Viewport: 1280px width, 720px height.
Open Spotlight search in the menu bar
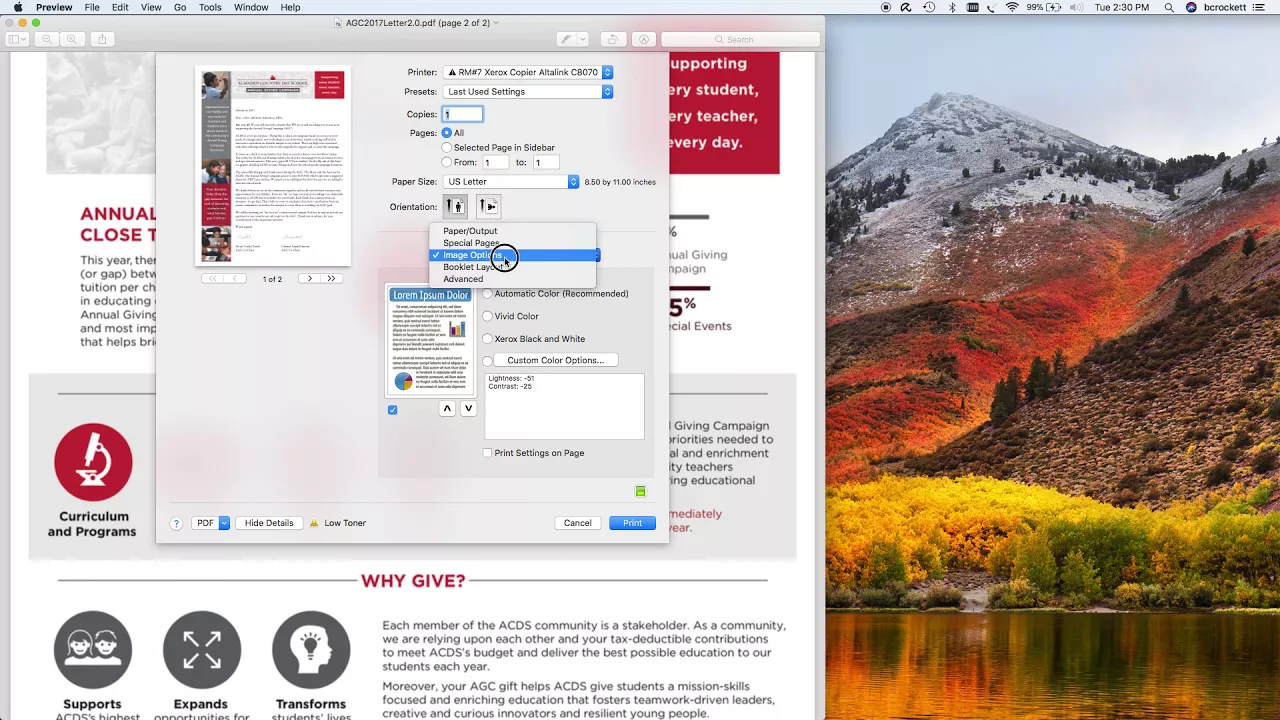[1169, 7]
